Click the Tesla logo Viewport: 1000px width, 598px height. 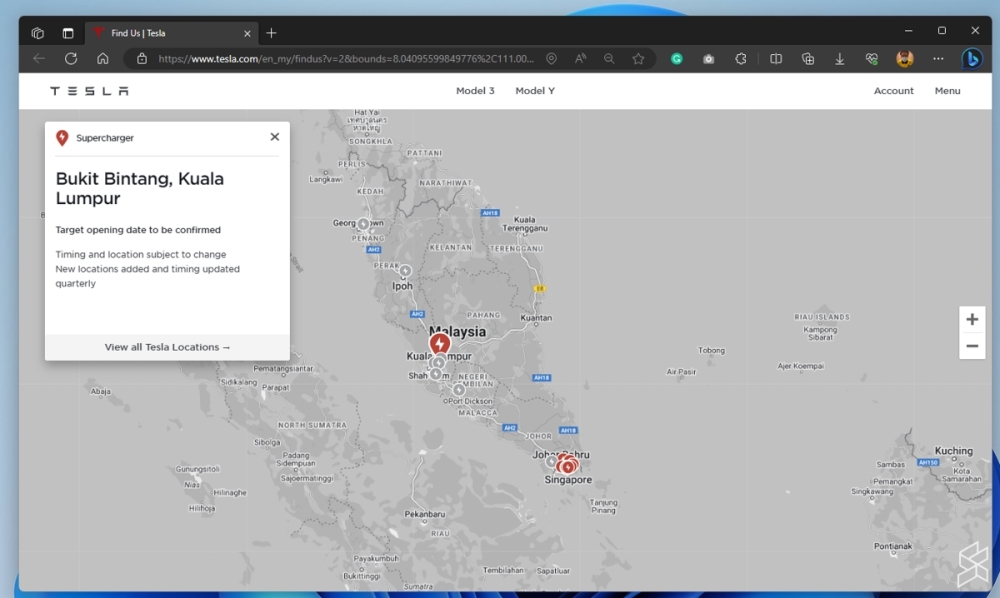click(x=90, y=91)
